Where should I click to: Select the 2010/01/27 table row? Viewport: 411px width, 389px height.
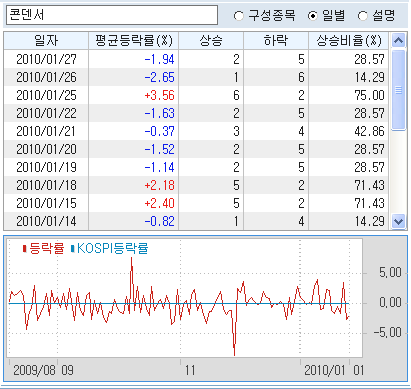click(196, 59)
